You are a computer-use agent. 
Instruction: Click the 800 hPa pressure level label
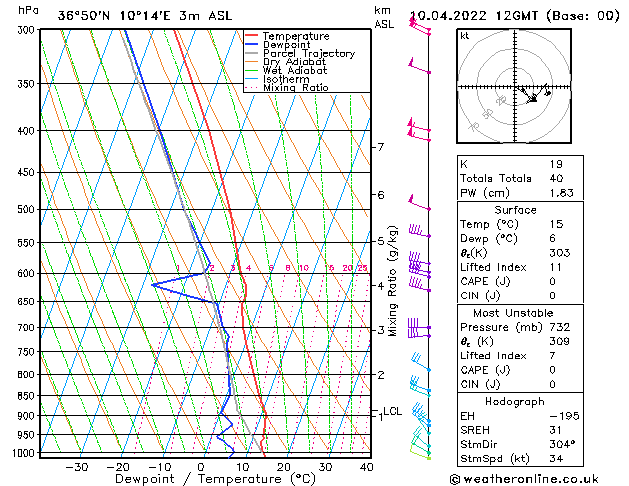28,375
